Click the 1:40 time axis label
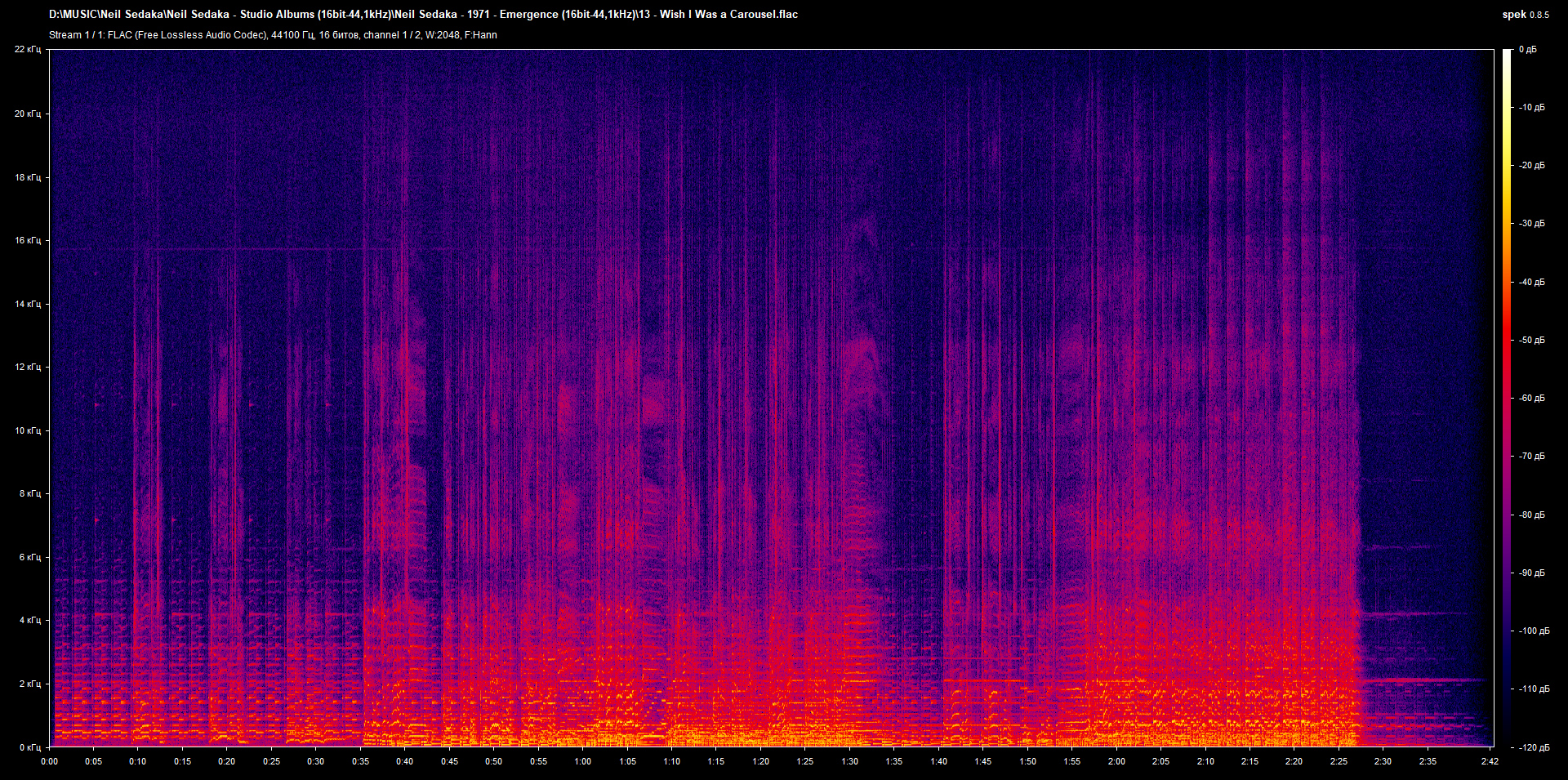This screenshot has height=780, width=1568. click(x=939, y=762)
